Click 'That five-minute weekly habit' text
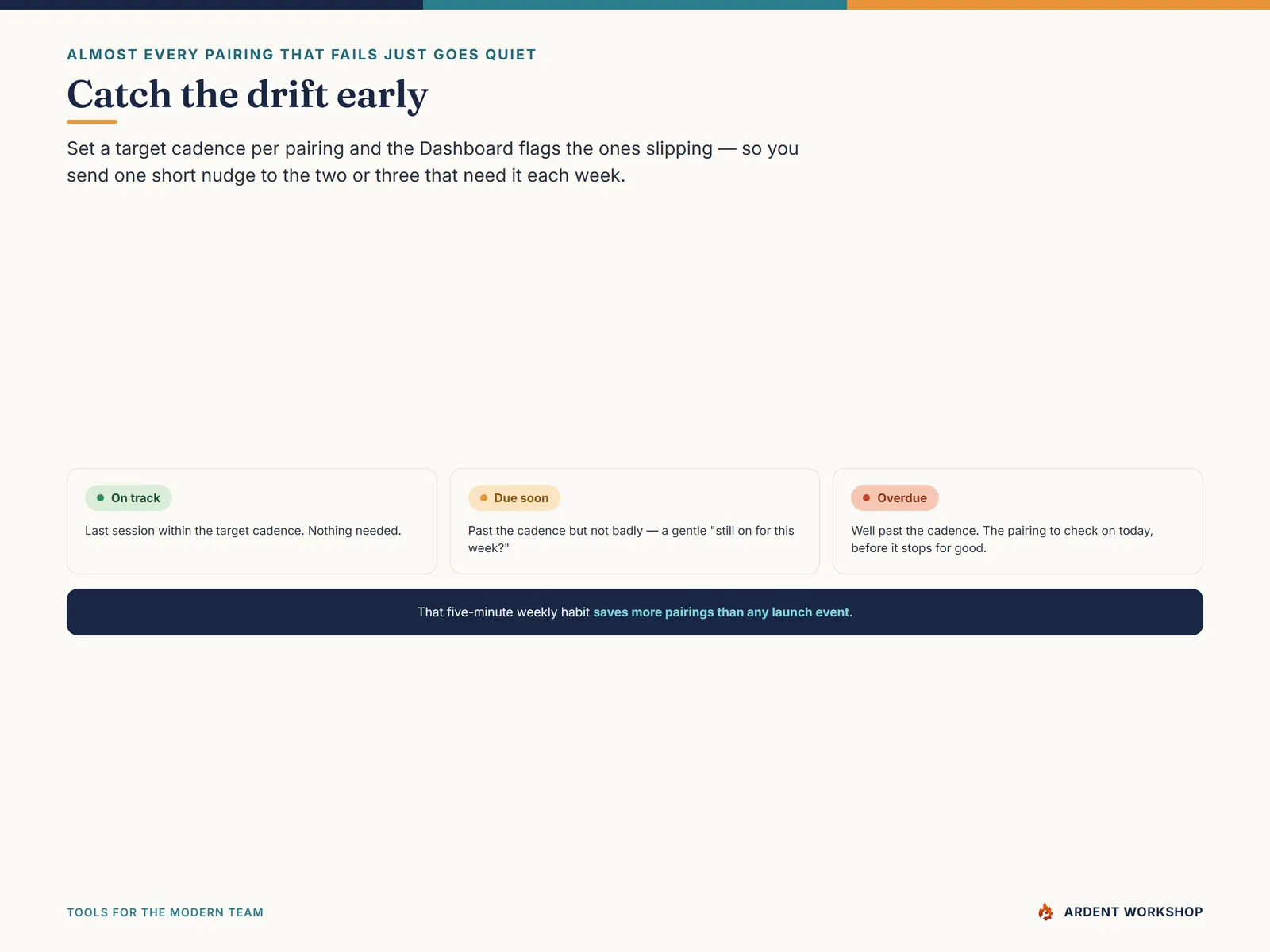The height and width of the screenshot is (952, 1270). pos(503,612)
